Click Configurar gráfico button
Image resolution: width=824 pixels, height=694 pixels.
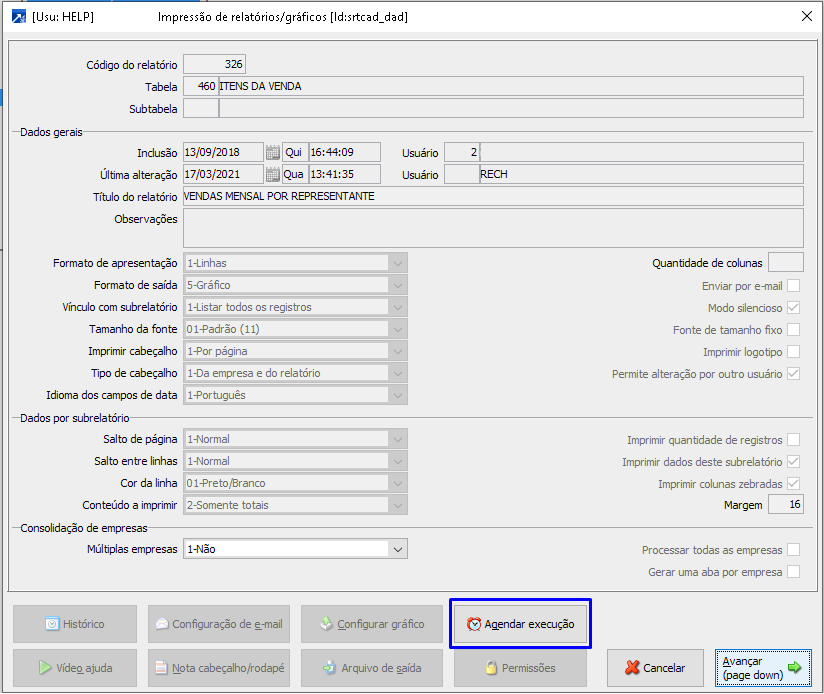point(372,624)
